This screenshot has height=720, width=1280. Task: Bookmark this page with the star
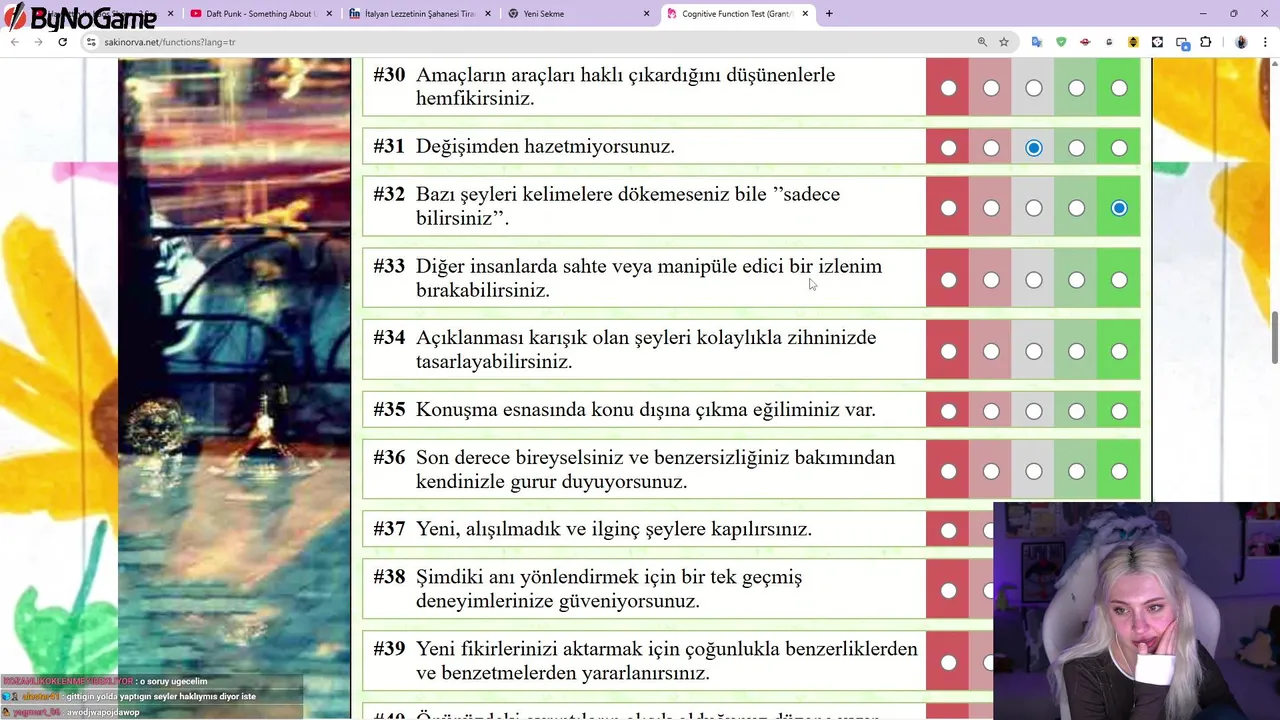pos(1004,42)
